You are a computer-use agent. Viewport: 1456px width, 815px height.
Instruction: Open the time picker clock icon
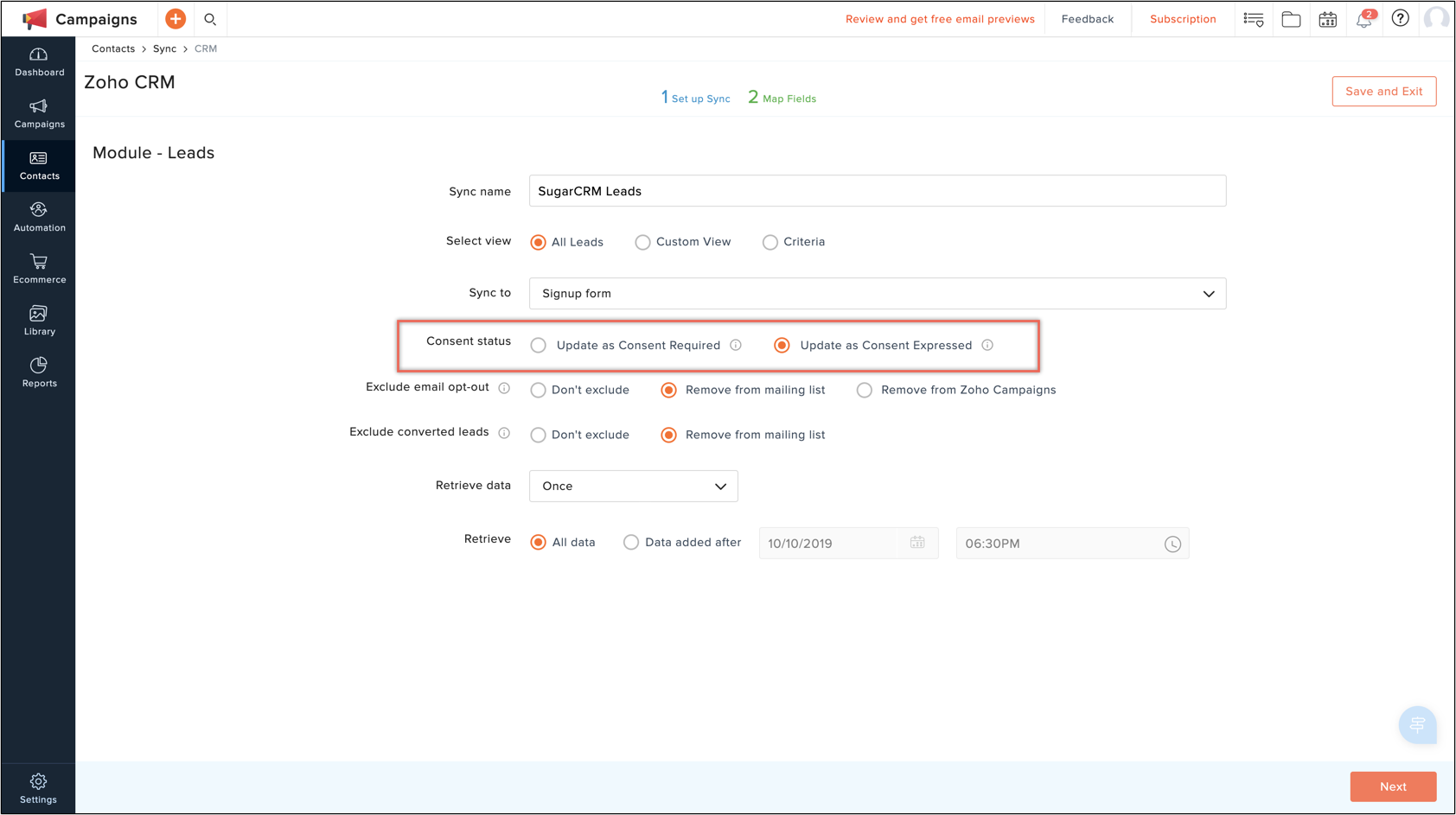(x=1172, y=544)
